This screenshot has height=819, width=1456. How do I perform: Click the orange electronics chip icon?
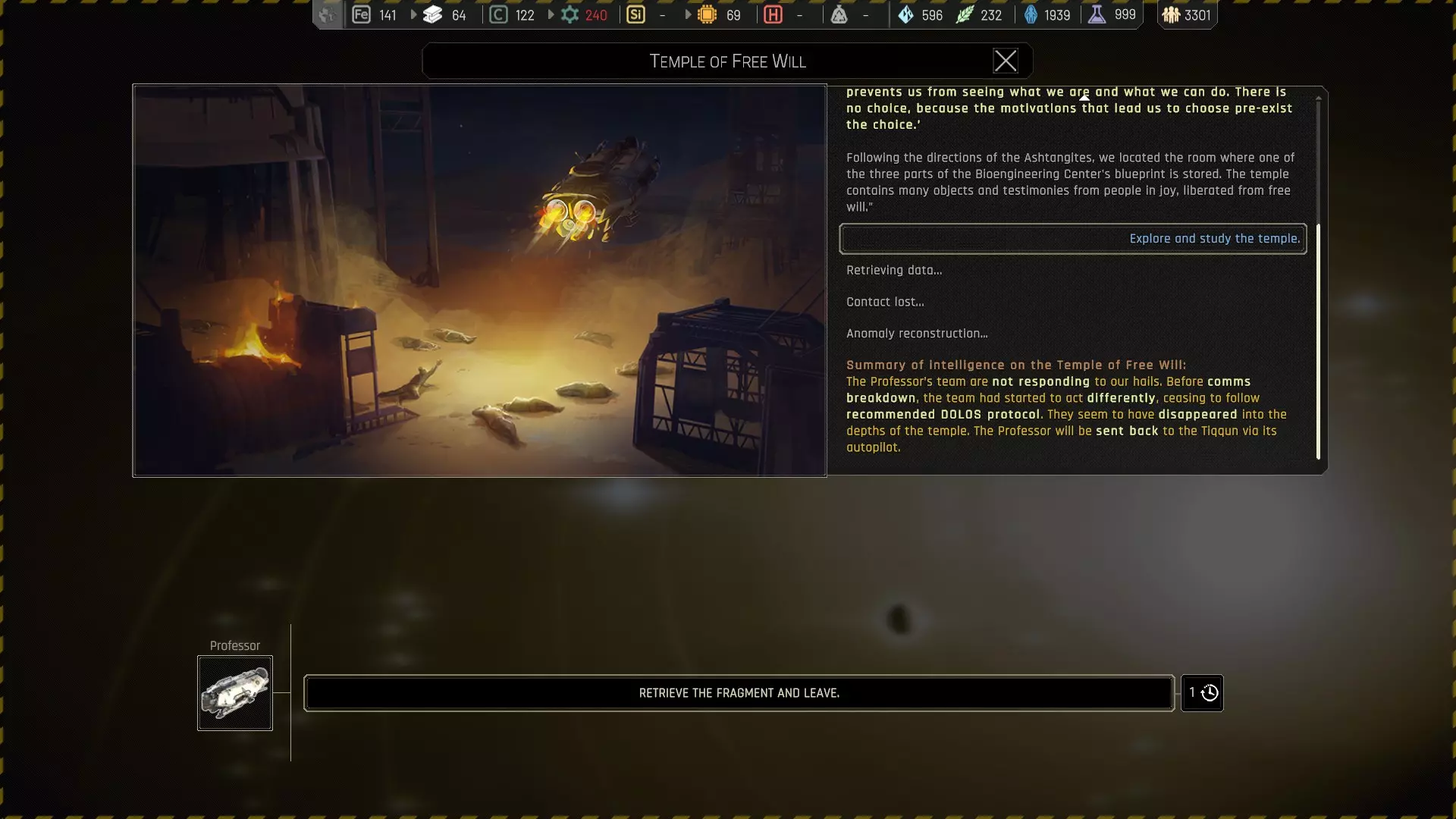[707, 14]
